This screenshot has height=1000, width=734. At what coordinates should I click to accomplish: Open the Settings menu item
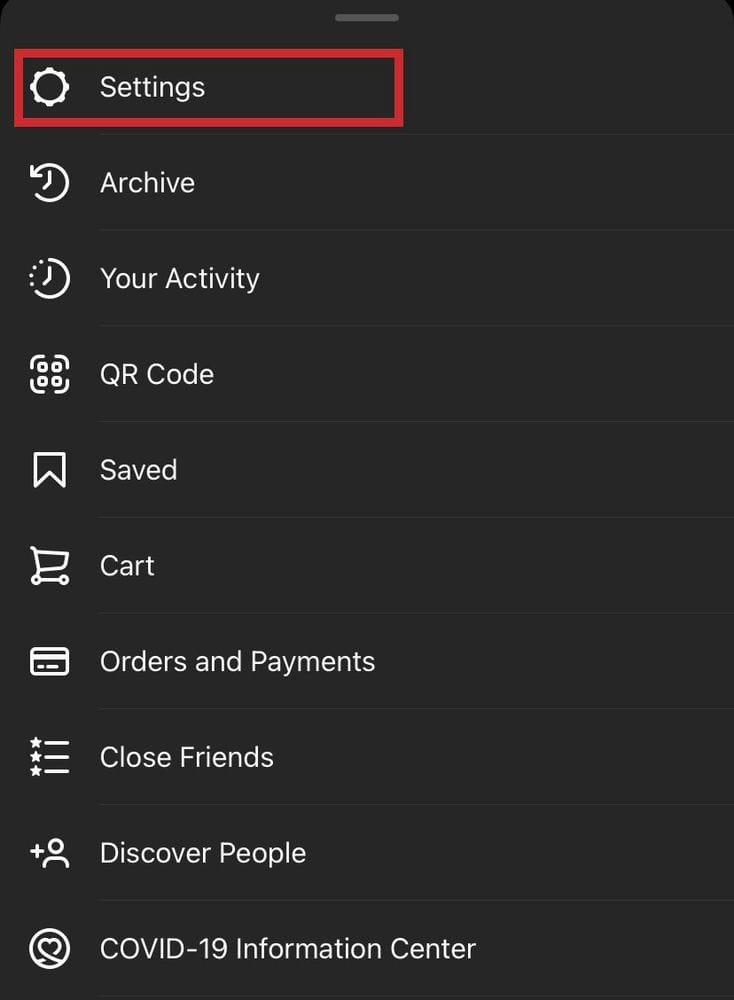click(152, 87)
